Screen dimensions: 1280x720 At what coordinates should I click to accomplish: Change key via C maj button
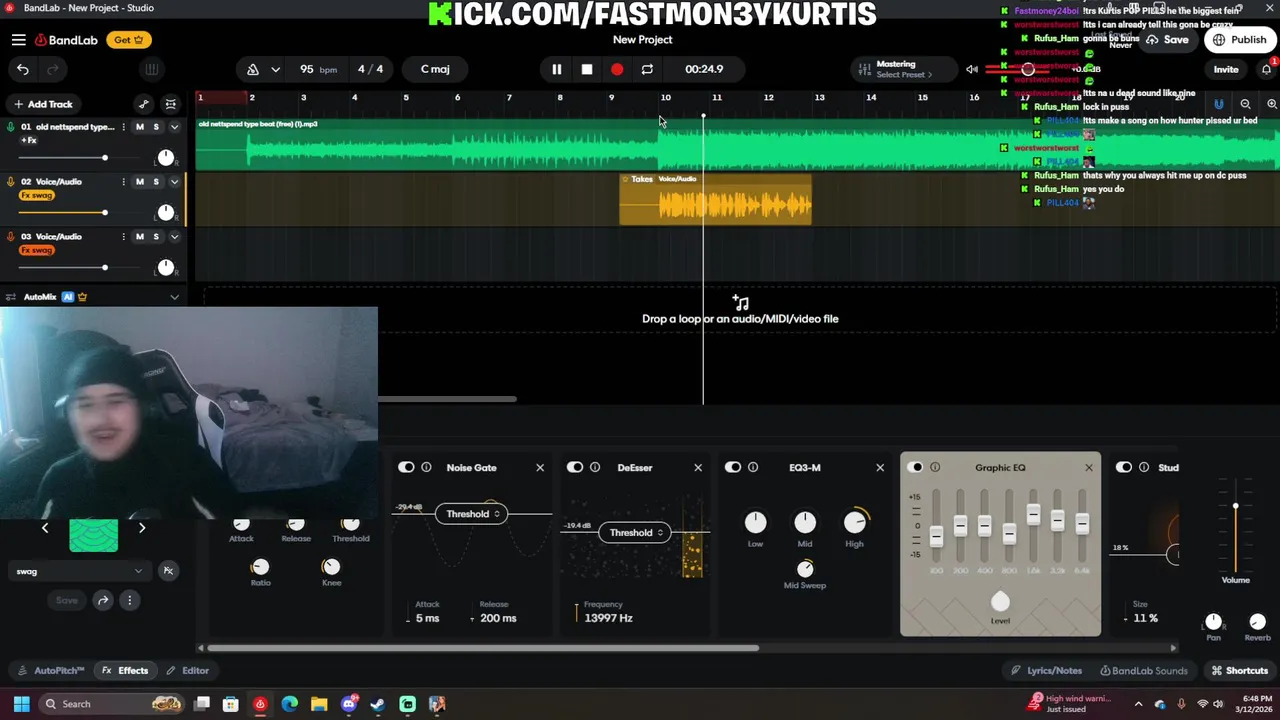click(x=435, y=69)
